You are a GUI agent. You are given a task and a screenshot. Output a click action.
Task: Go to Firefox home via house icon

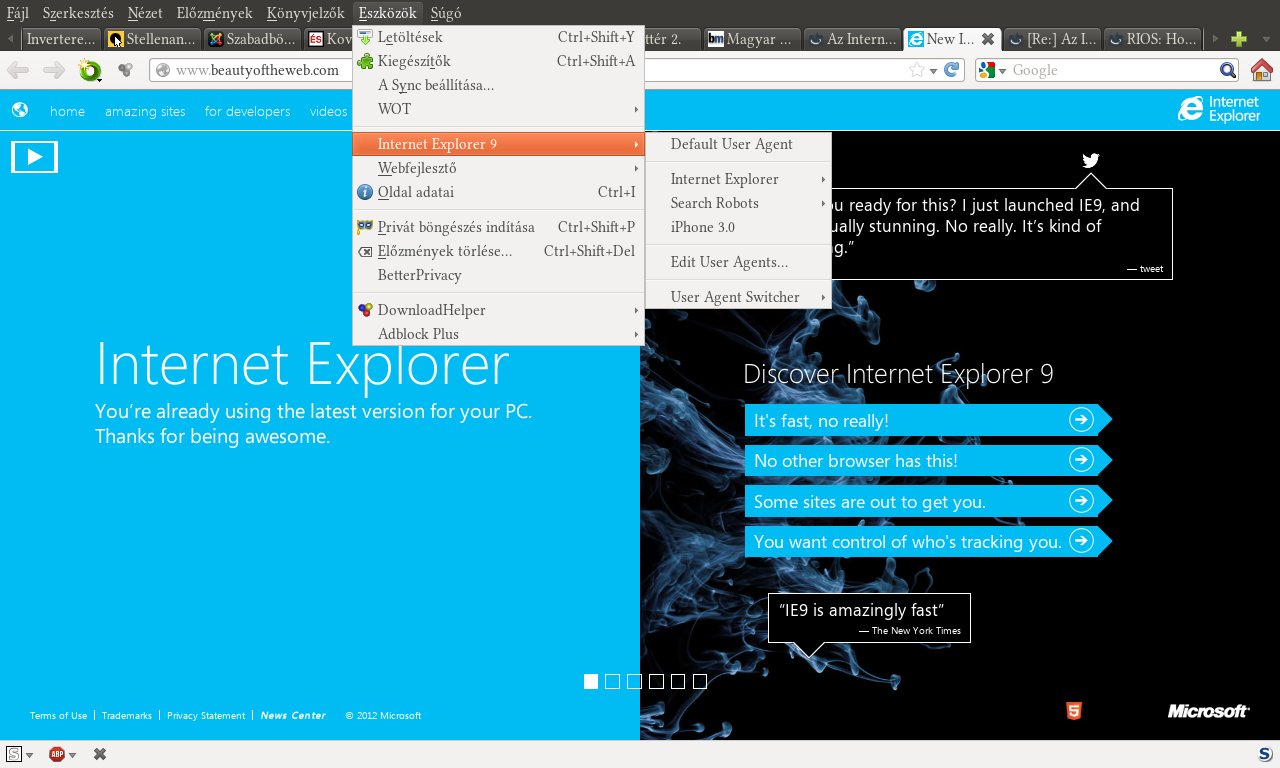1262,70
